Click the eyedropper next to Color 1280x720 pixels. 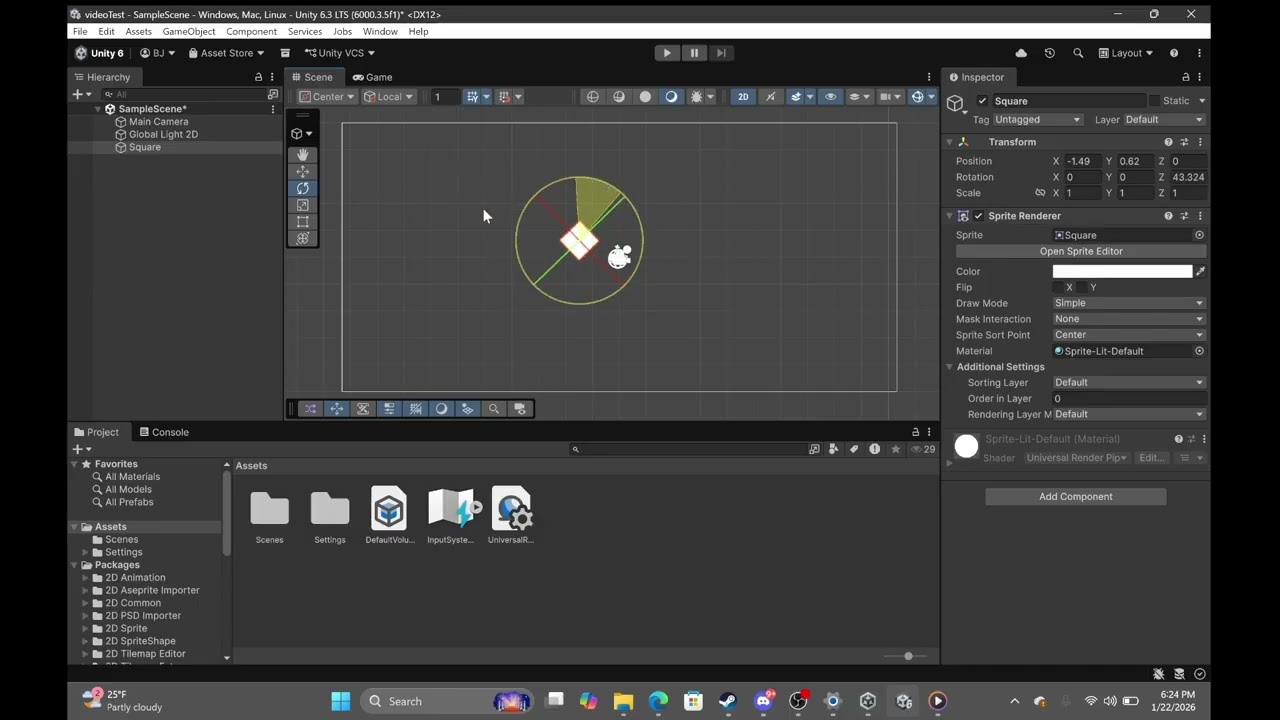tap(1200, 271)
